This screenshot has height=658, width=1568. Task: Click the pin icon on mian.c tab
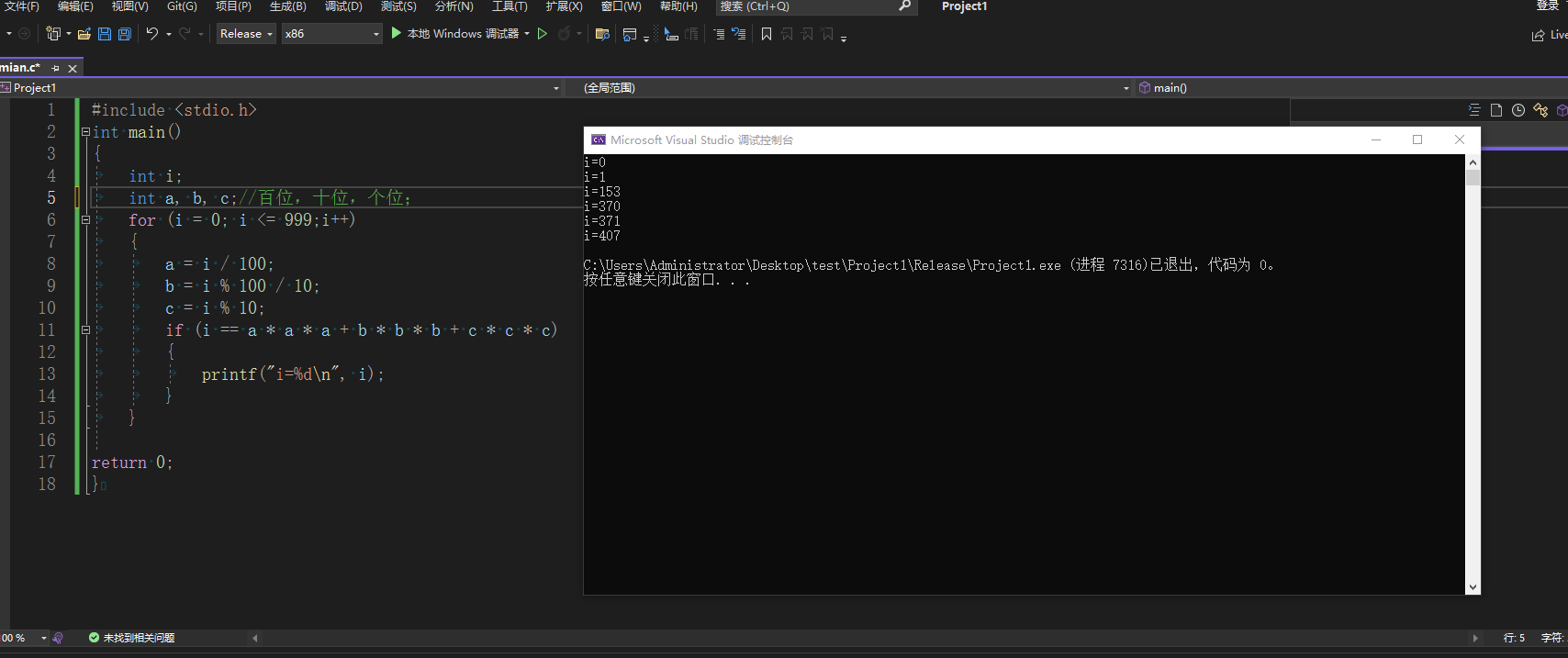pyautogui.click(x=55, y=68)
